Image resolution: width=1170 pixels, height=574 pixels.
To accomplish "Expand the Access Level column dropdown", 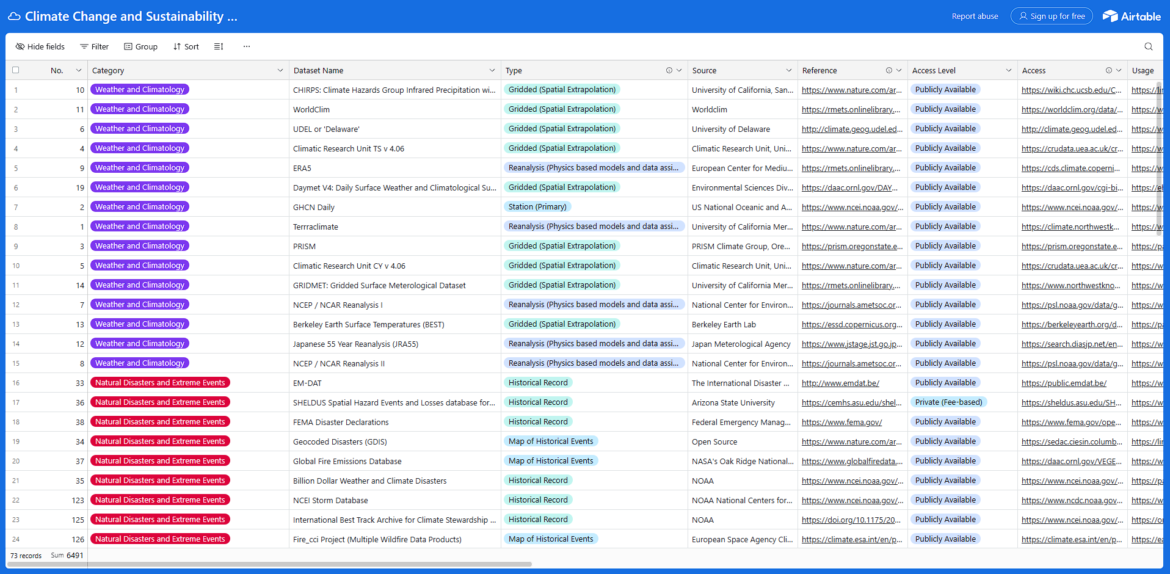I will click(x=1009, y=70).
